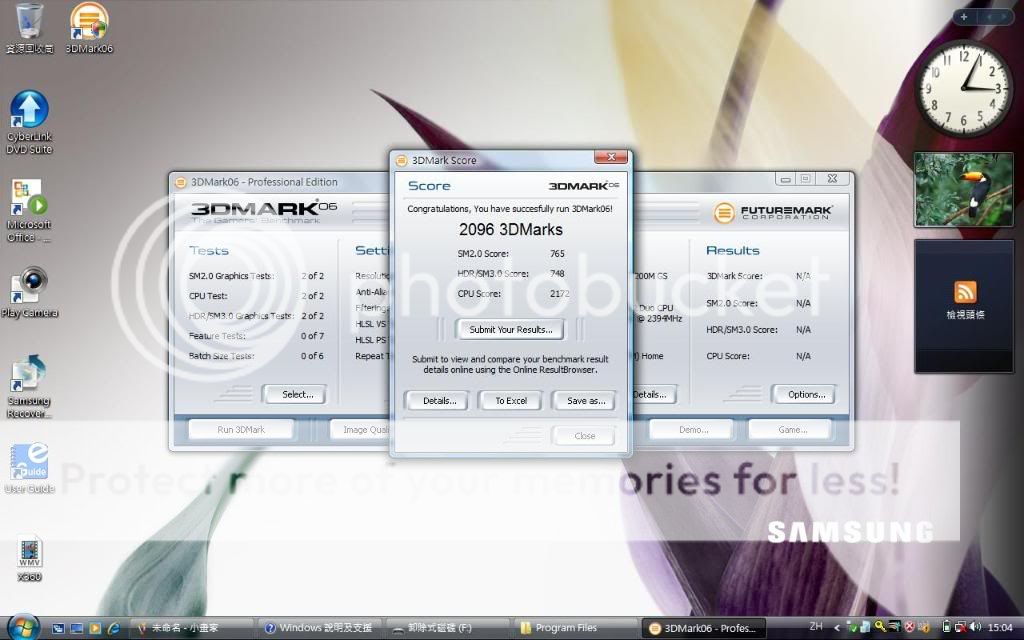Switch to the Paint taskbar window

point(191,628)
